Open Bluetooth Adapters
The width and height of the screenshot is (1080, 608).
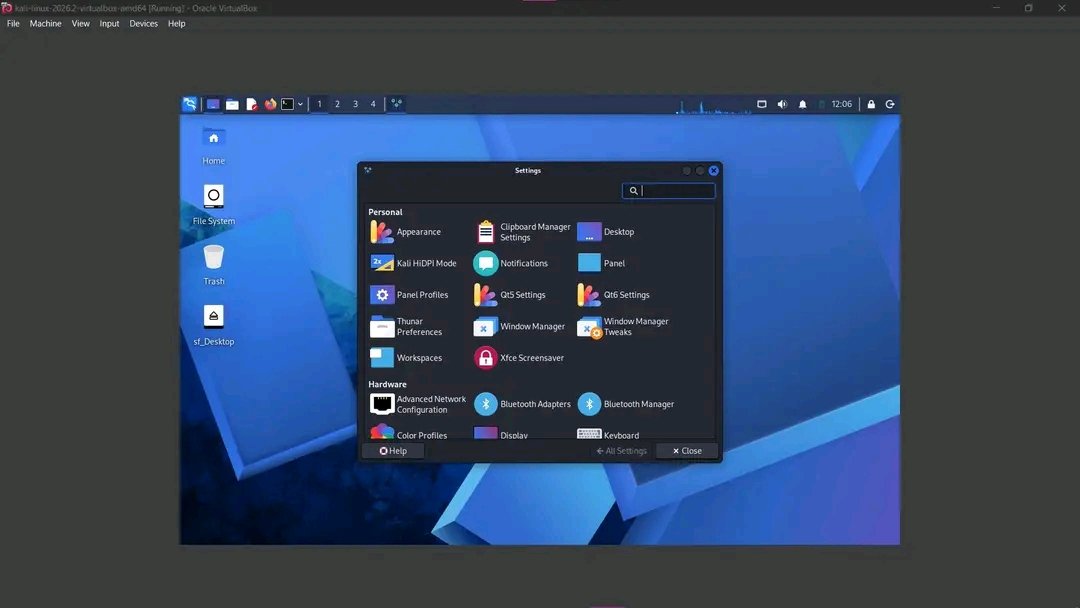522,404
